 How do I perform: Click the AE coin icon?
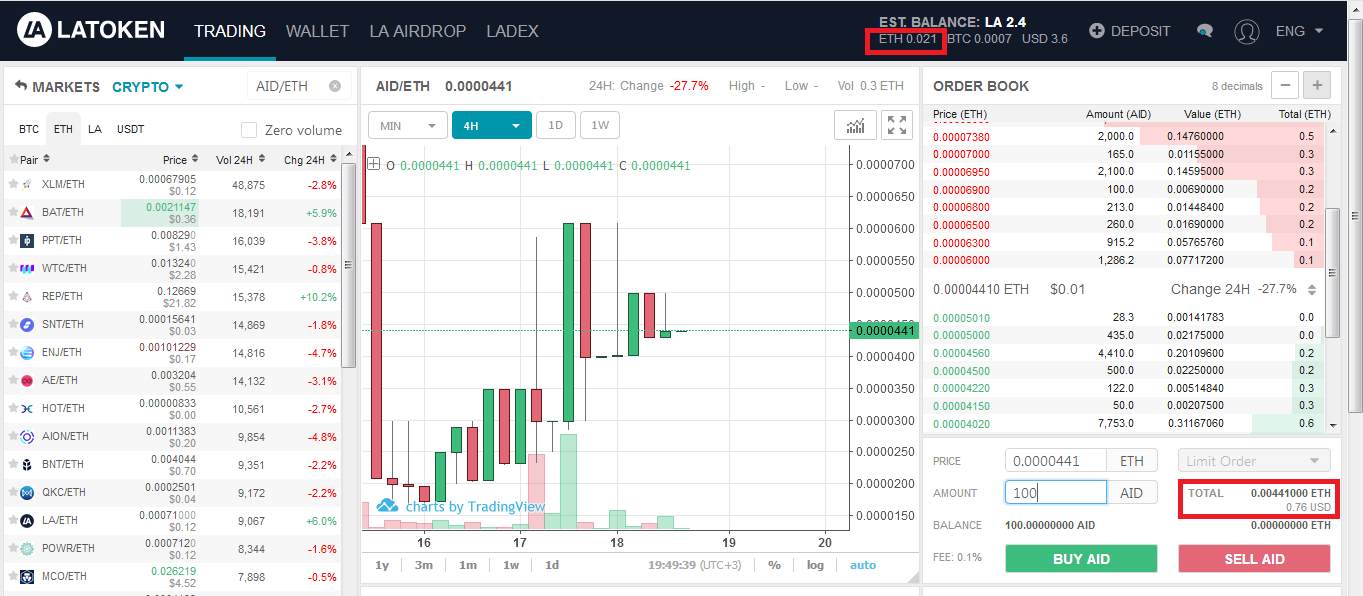point(28,380)
